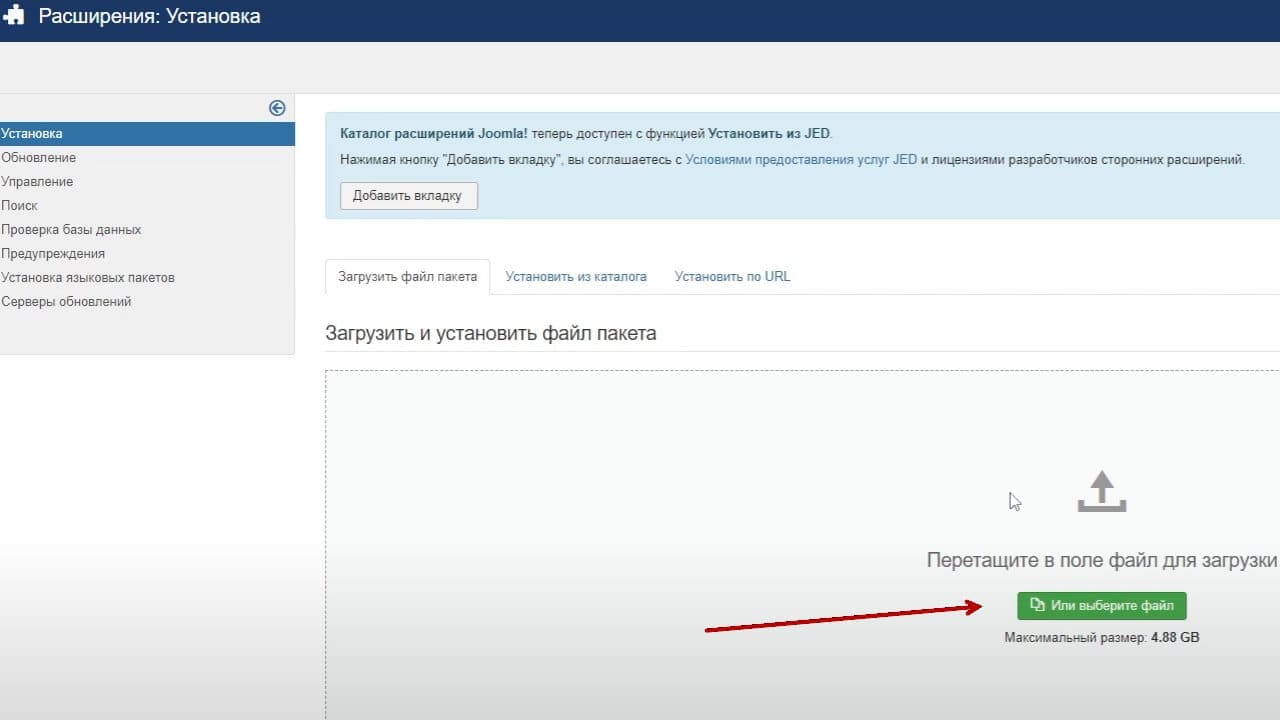Image resolution: width=1280 pixels, height=720 pixels.
Task: Open 'Серверы обновлений' sidebar item
Action: [66, 302]
